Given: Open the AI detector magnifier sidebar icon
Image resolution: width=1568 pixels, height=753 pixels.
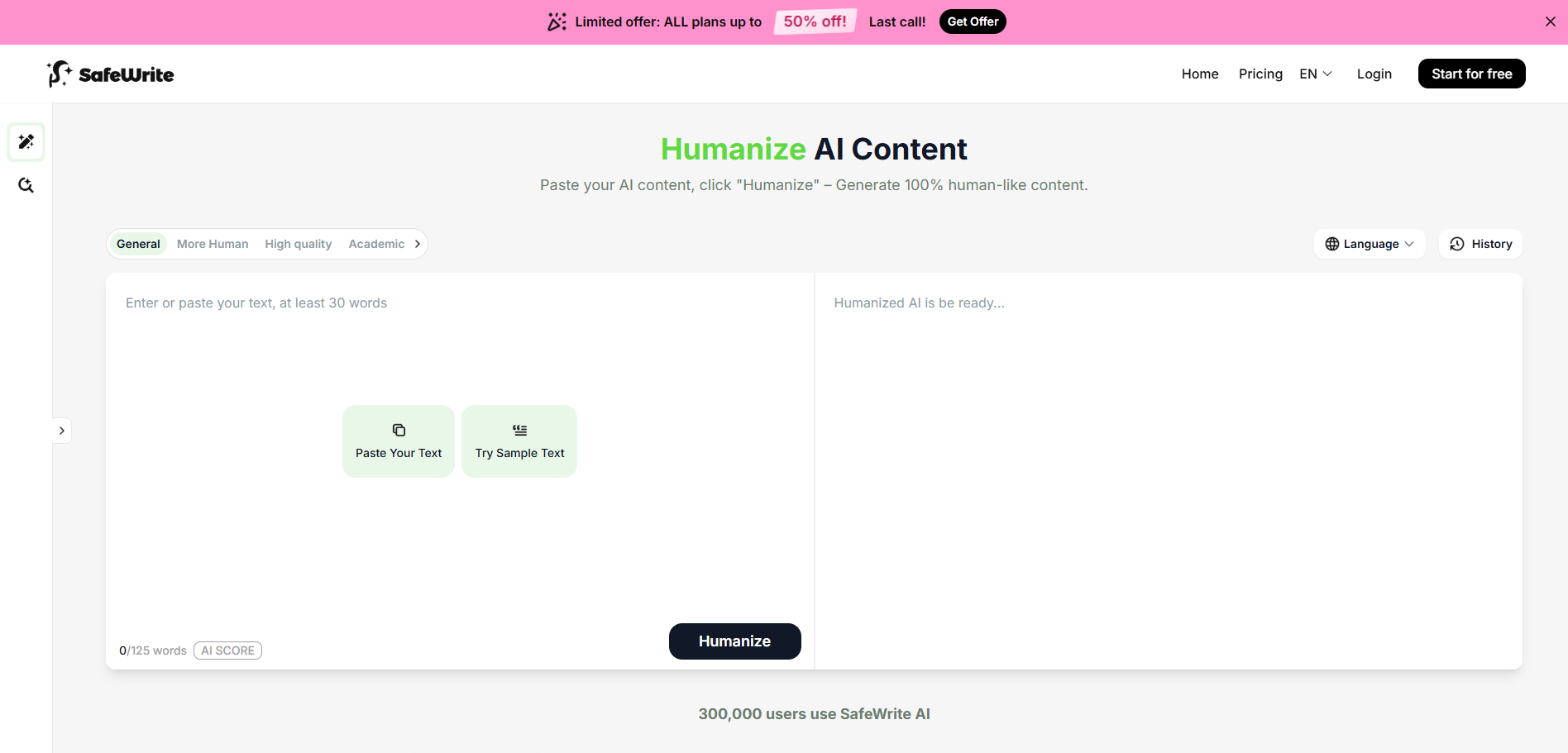Looking at the screenshot, I should point(26,185).
